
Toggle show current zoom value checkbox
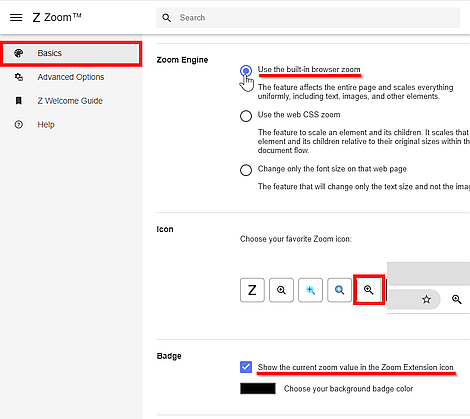[246, 367]
